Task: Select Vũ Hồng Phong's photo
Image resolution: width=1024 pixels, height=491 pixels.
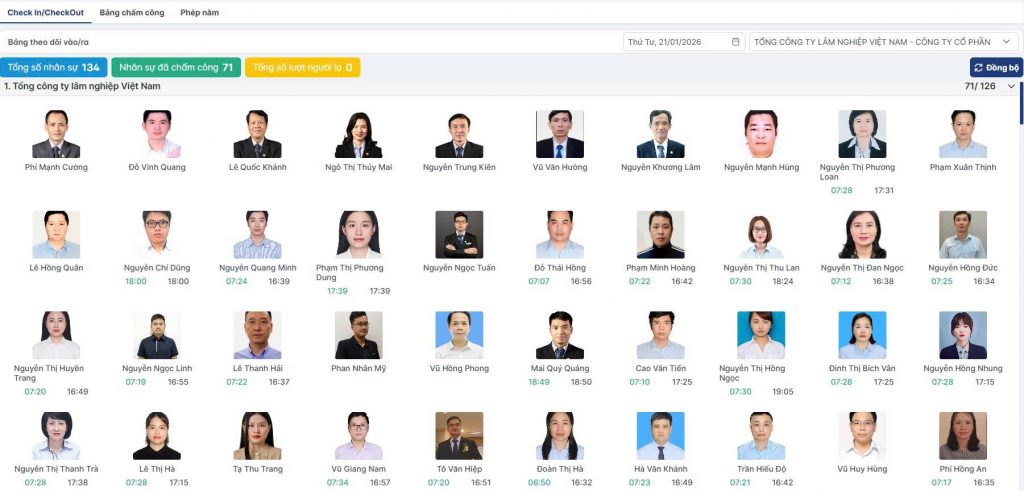Action: click(459, 335)
